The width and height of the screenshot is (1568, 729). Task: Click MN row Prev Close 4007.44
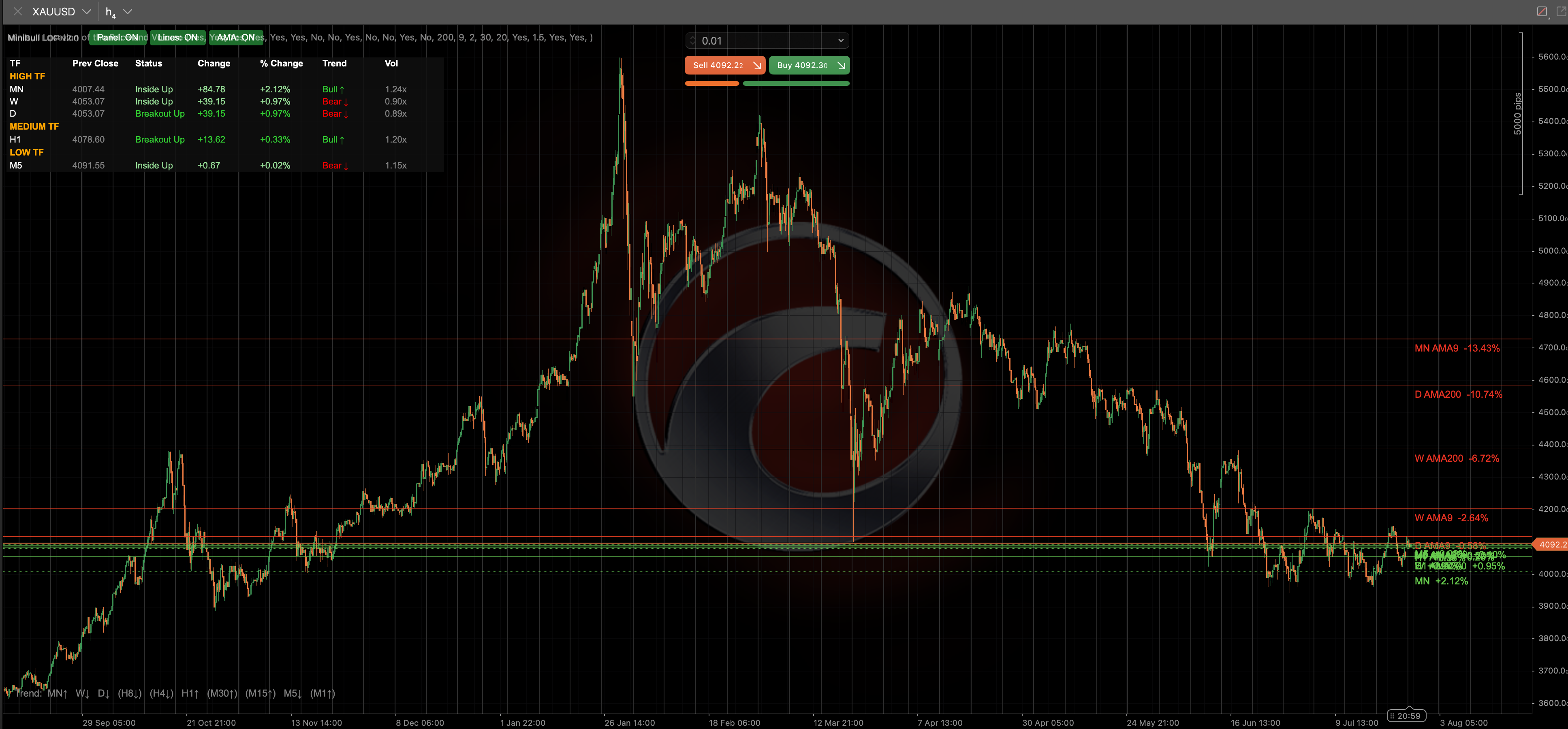tap(88, 89)
